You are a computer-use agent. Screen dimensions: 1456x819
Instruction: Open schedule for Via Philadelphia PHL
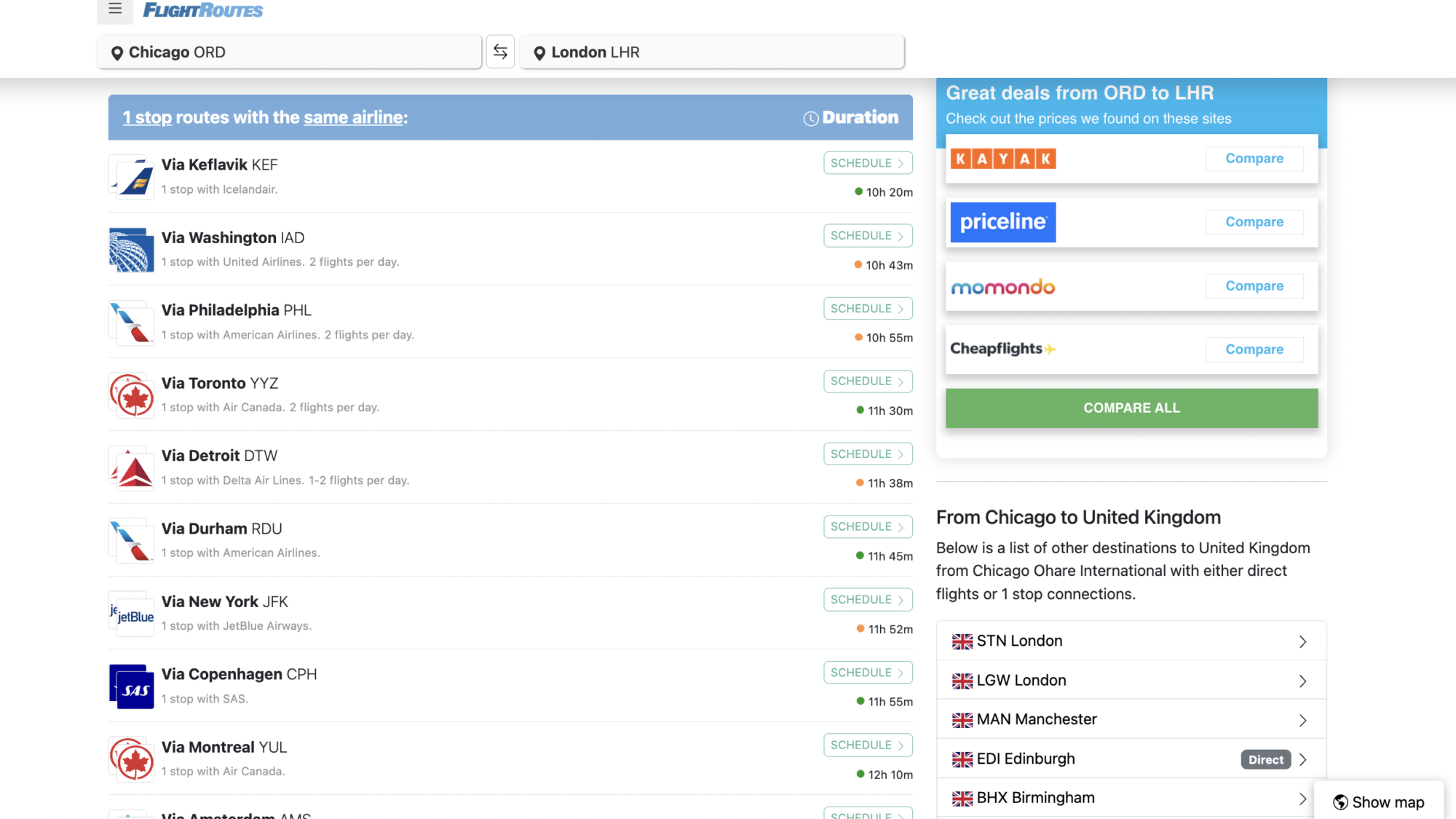[868, 309]
